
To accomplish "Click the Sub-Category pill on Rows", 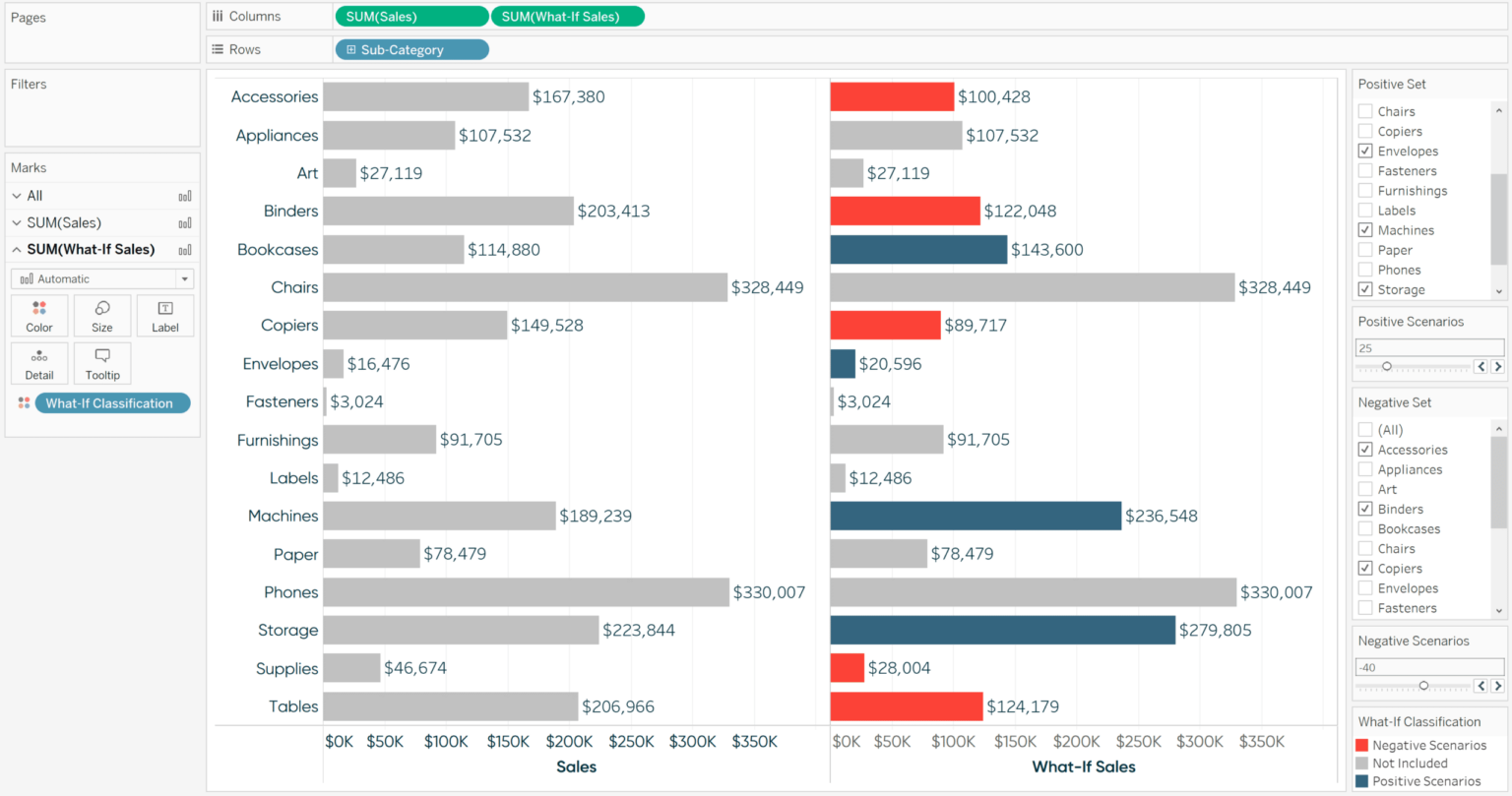I will point(411,48).
